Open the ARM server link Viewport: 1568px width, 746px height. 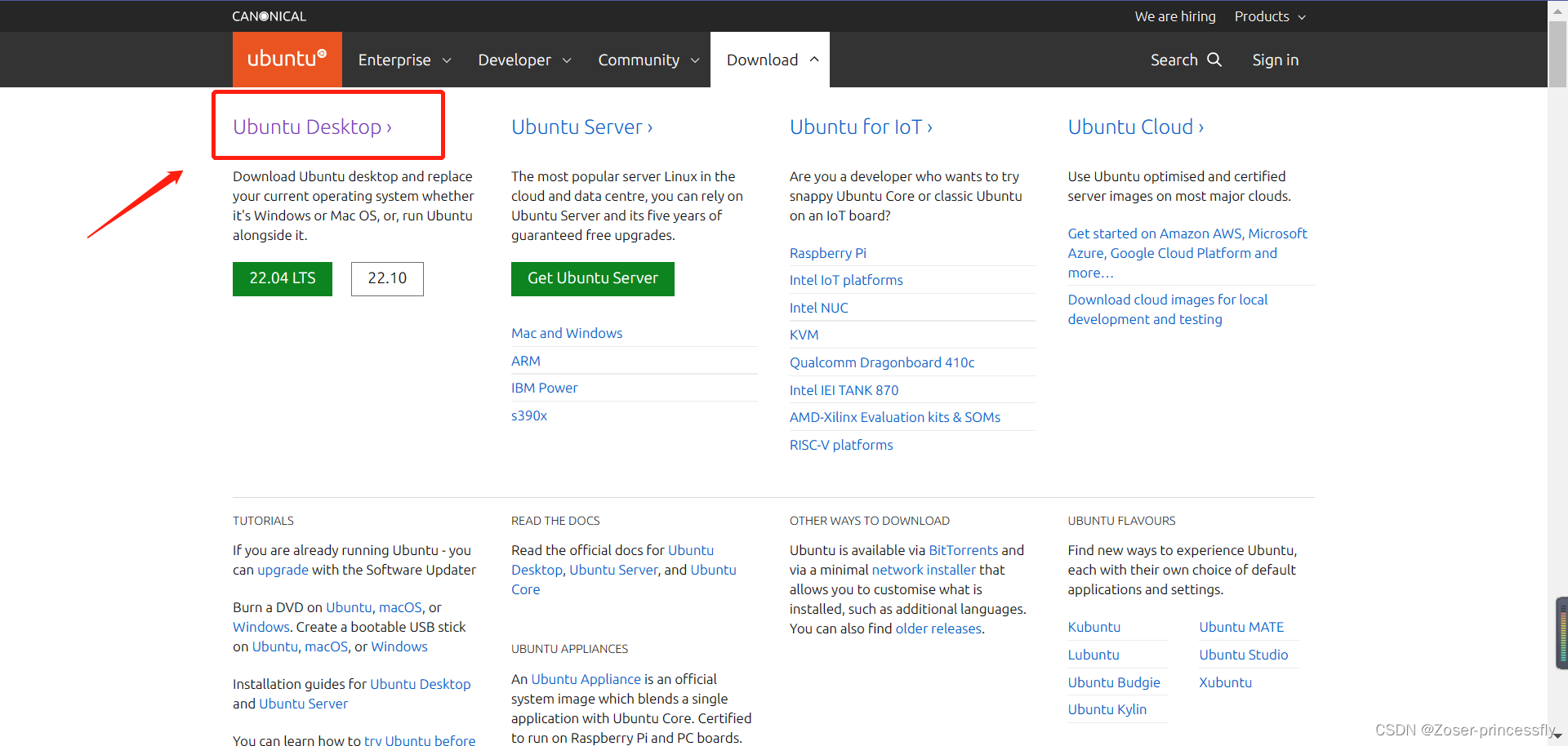click(526, 361)
